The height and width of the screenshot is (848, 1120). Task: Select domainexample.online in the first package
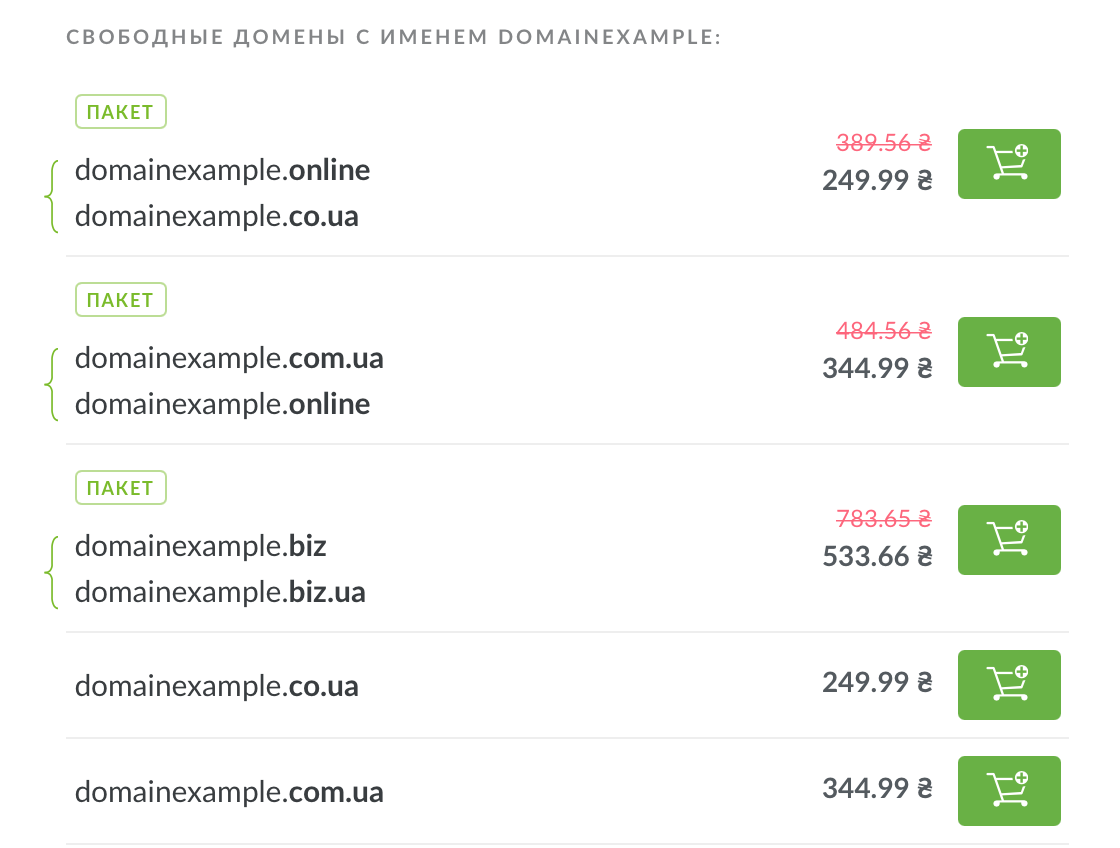[222, 170]
